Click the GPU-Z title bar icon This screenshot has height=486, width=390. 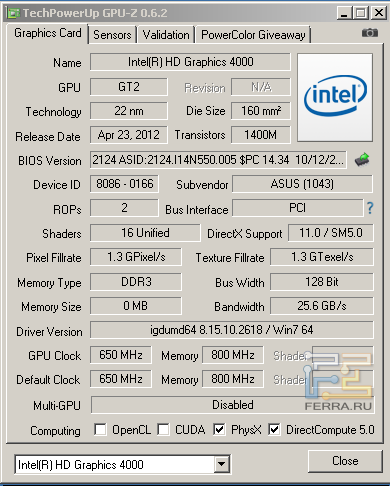pyautogui.click(x=14, y=13)
